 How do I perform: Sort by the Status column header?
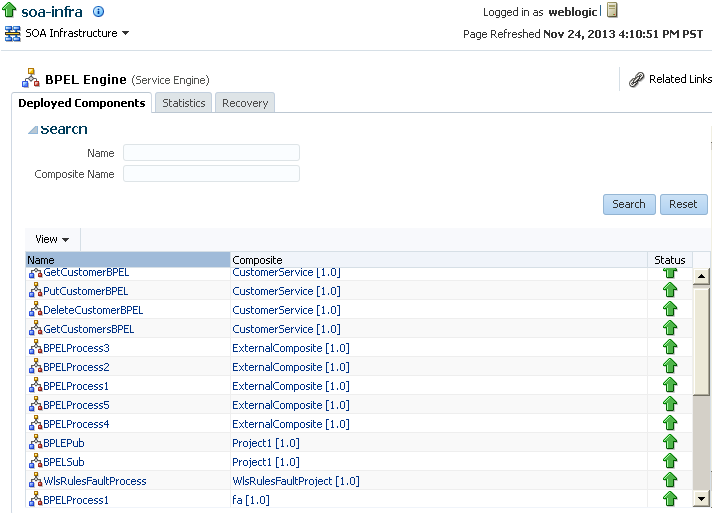[x=670, y=260]
